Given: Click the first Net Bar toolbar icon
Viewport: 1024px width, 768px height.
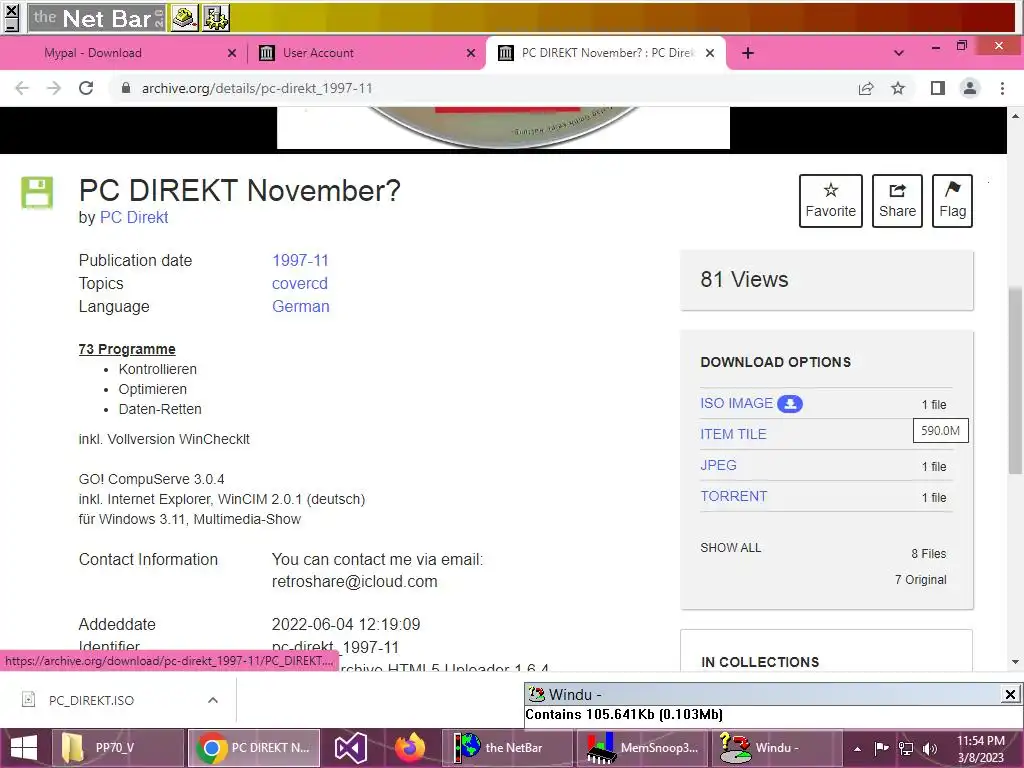Looking at the screenshot, I should click(x=185, y=18).
